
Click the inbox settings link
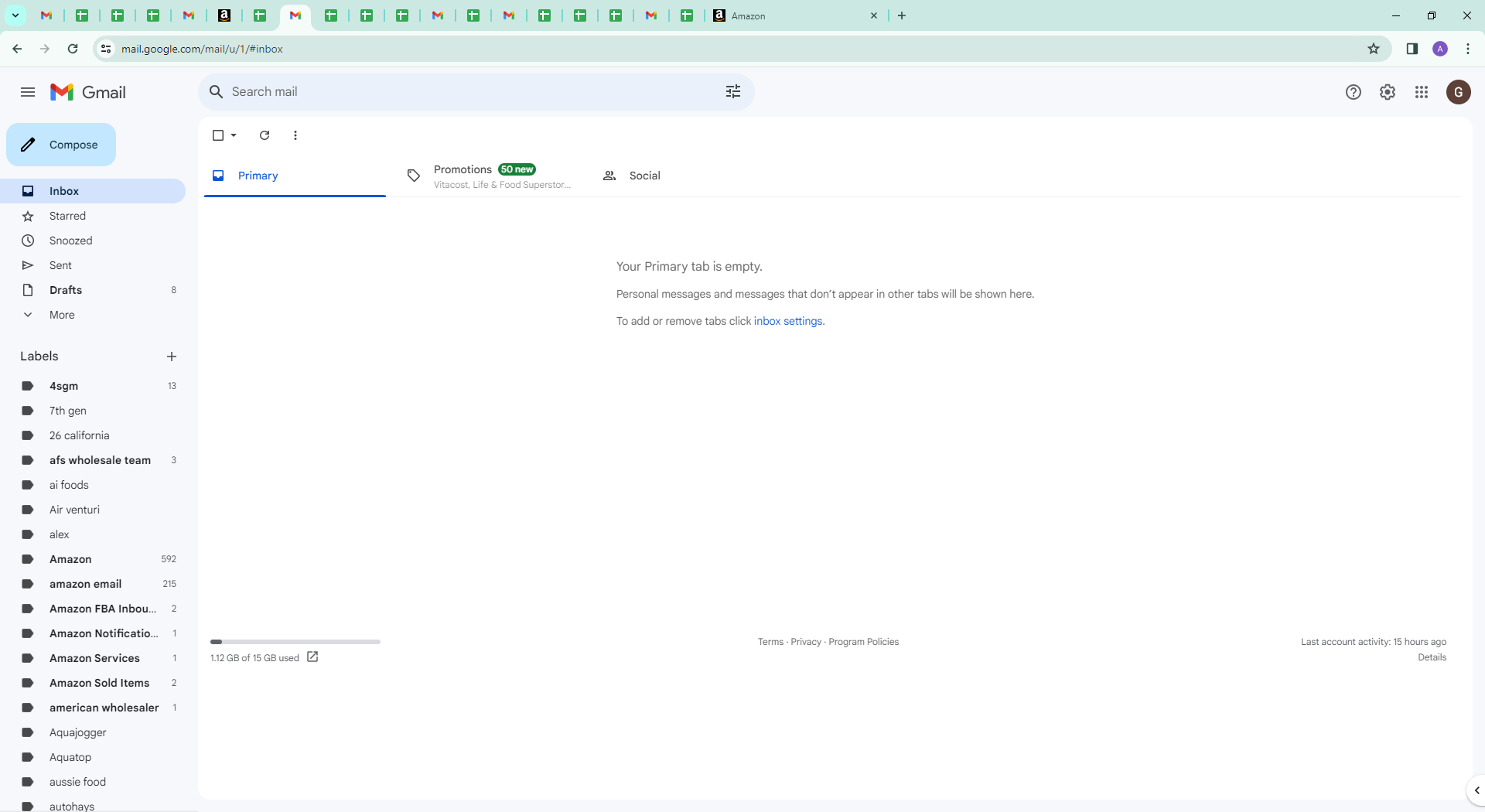point(788,321)
